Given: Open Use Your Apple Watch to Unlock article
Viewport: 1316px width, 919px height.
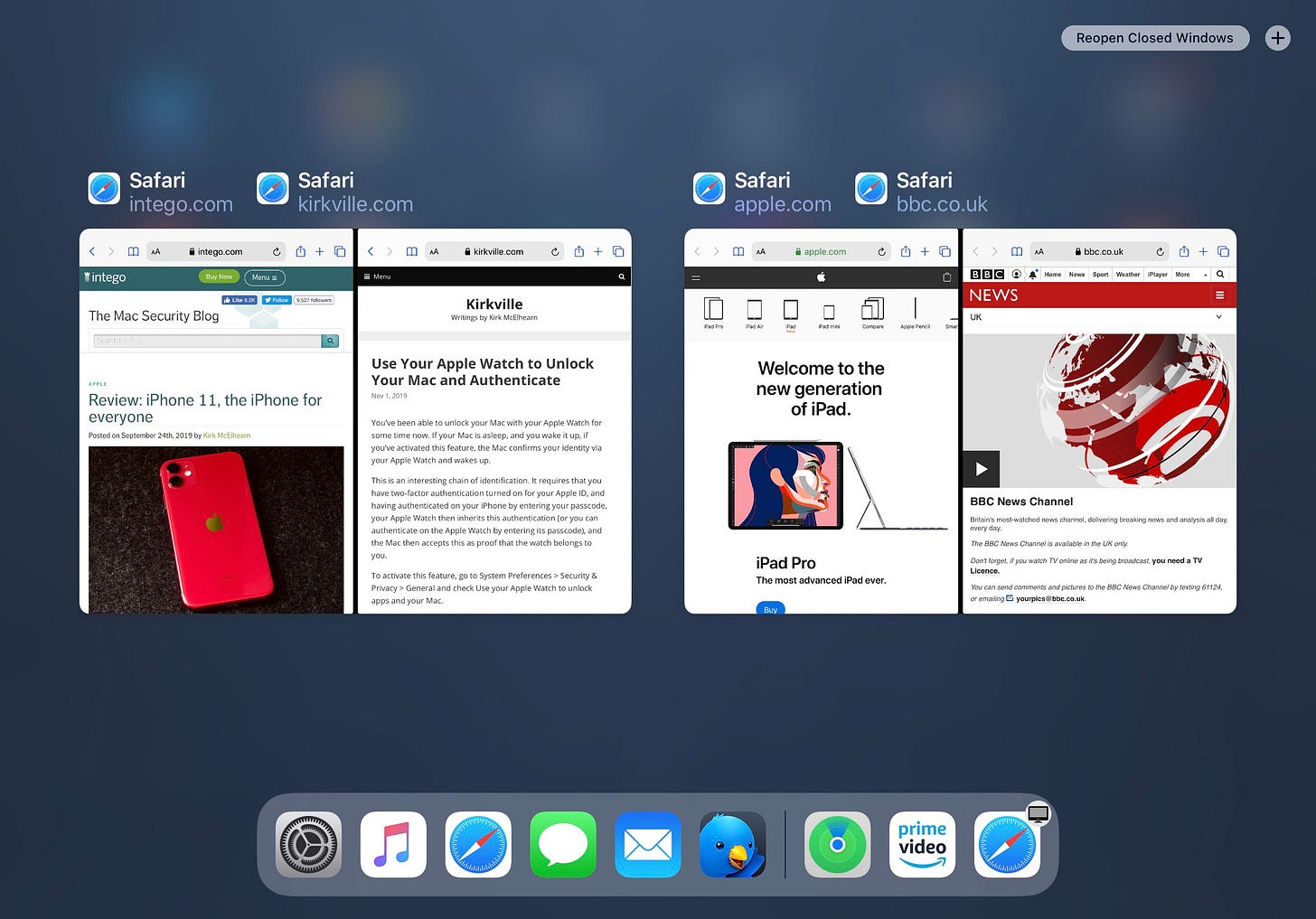Looking at the screenshot, I should tap(483, 371).
